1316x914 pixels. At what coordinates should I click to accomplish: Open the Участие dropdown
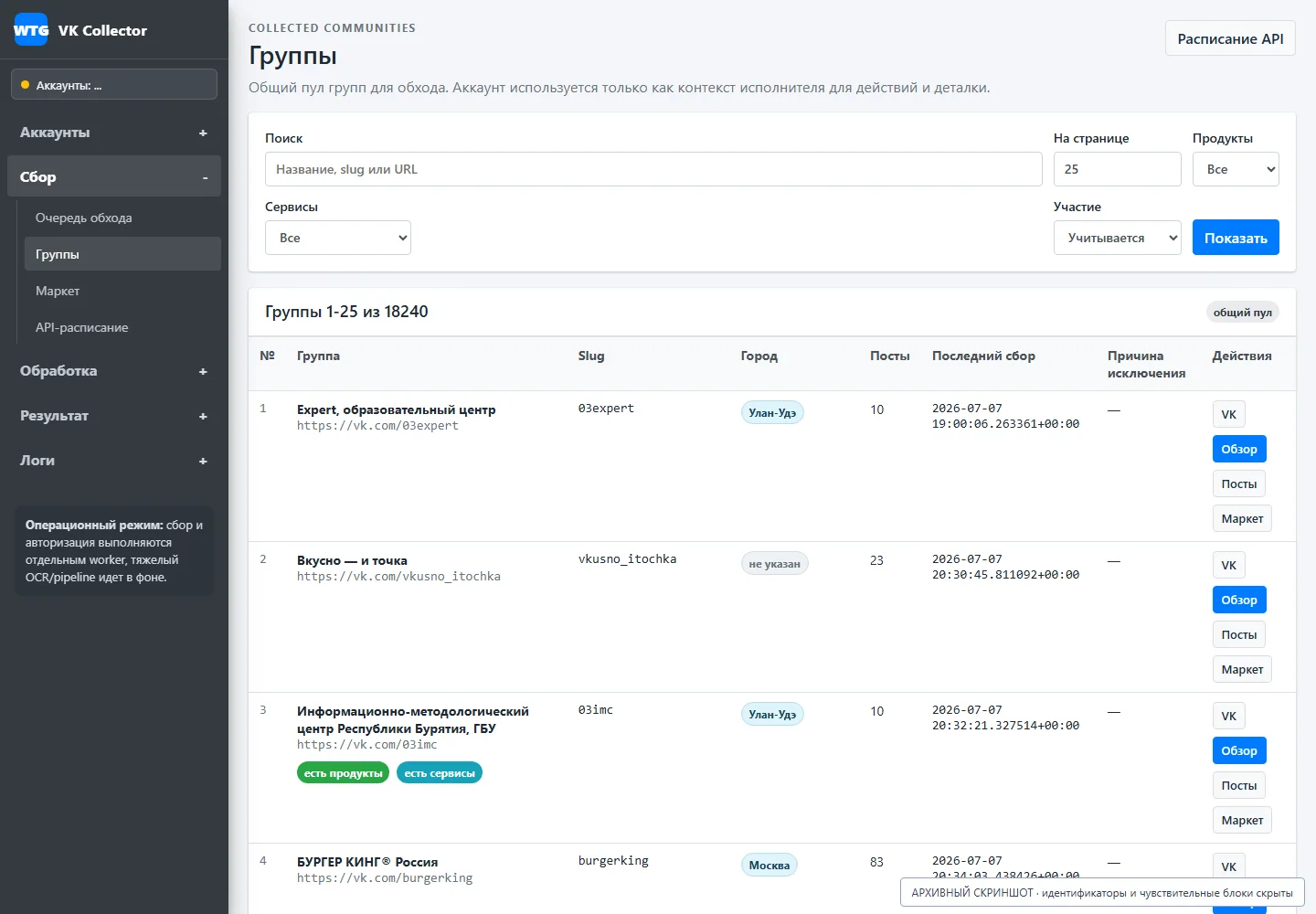pyautogui.click(x=1118, y=238)
